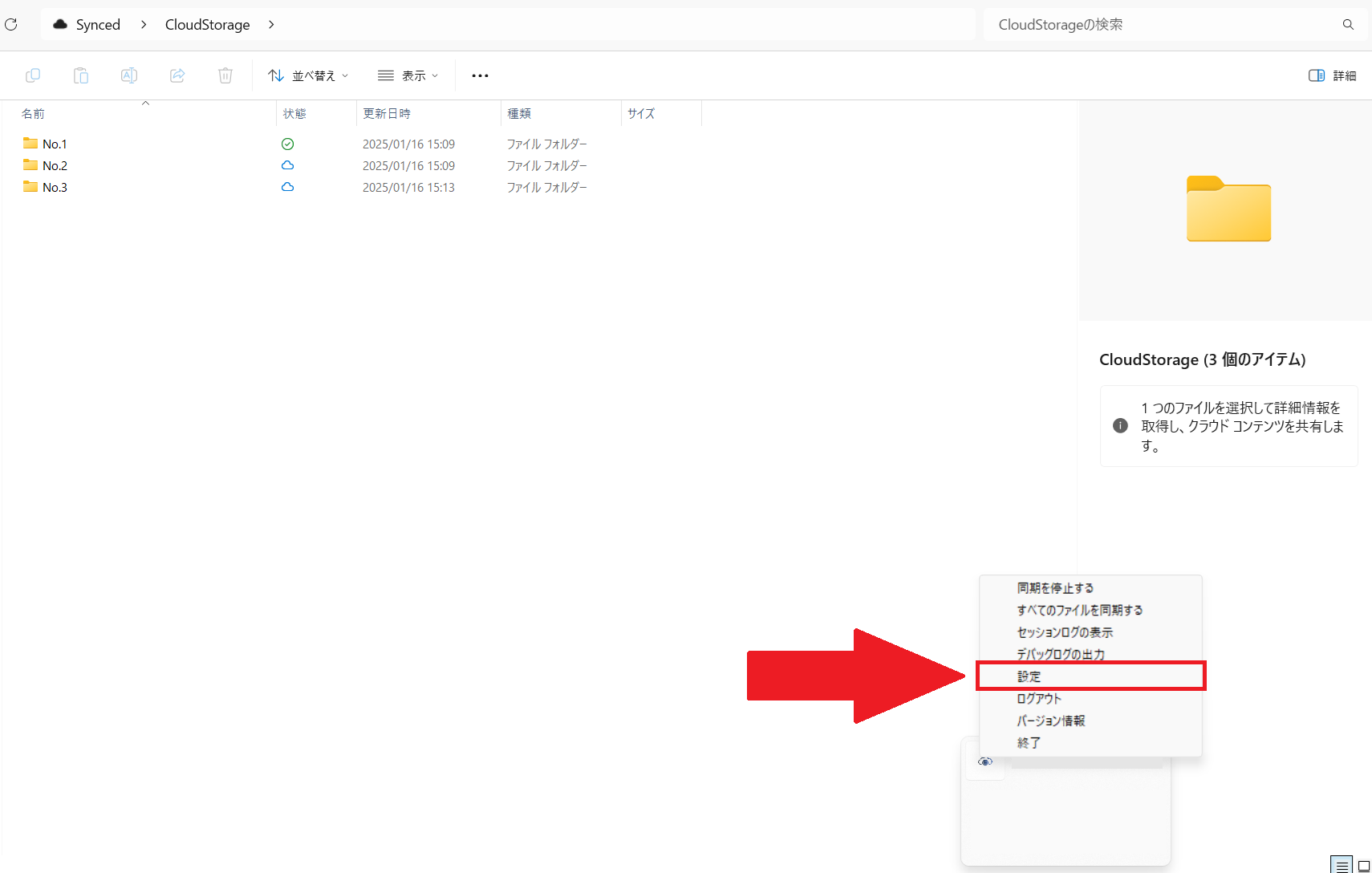Image resolution: width=1372 pixels, height=873 pixels.
Task: Click the green synced status icon of No.1
Action: [x=287, y=144]
